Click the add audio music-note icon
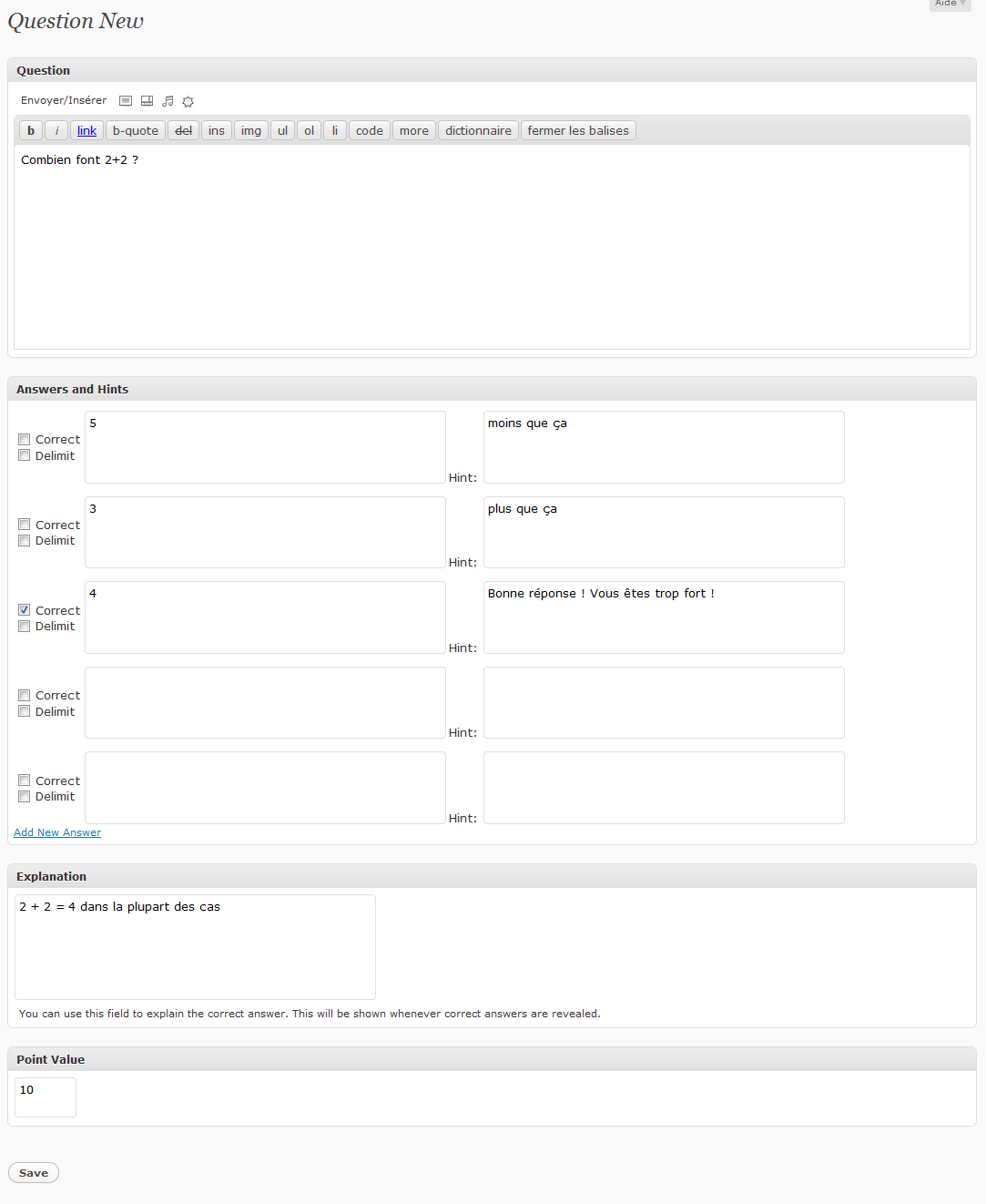Viewport: 986px width, 1204px height. 168,101
